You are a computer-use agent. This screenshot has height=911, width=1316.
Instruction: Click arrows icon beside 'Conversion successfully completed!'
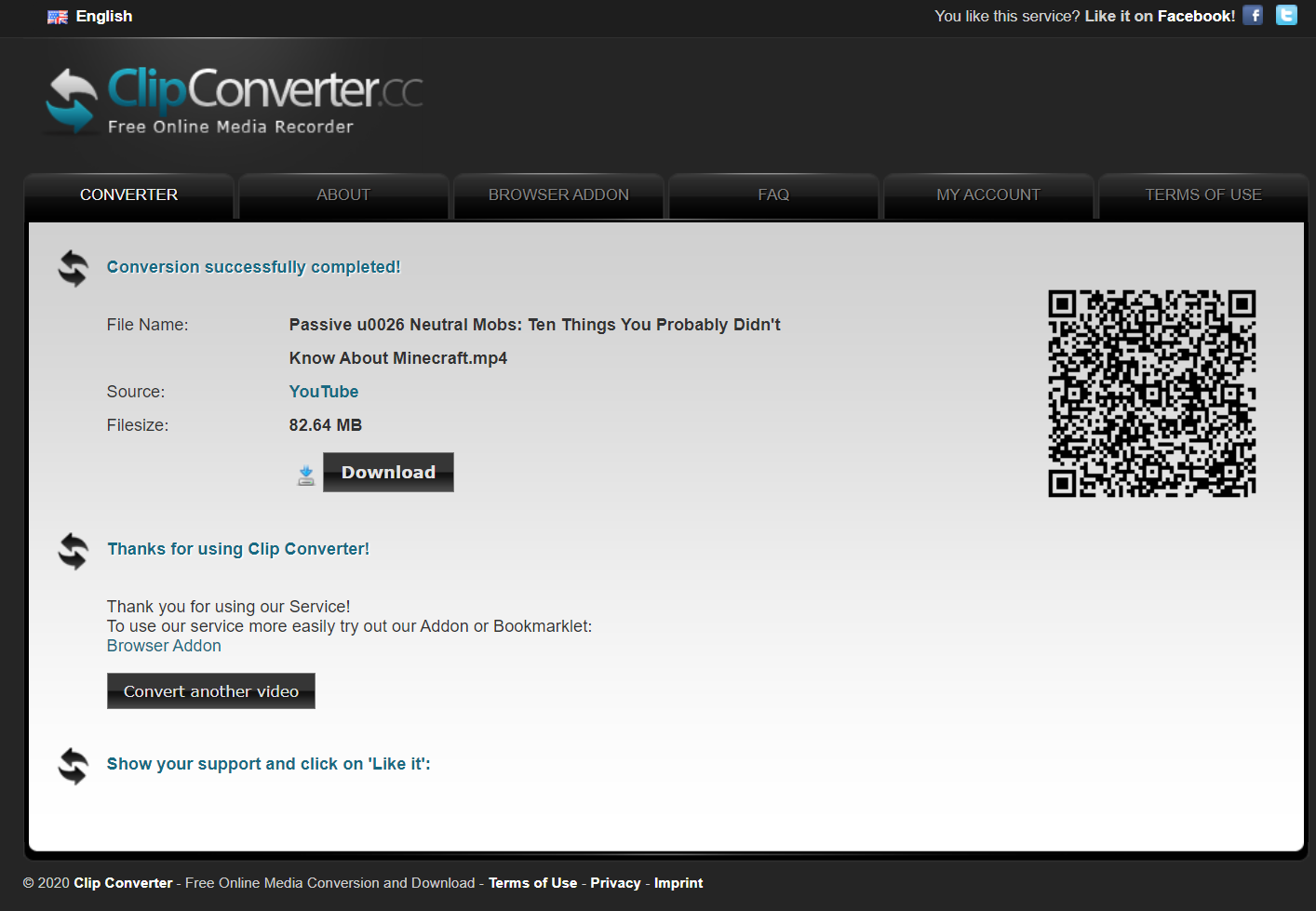point(74,268)
